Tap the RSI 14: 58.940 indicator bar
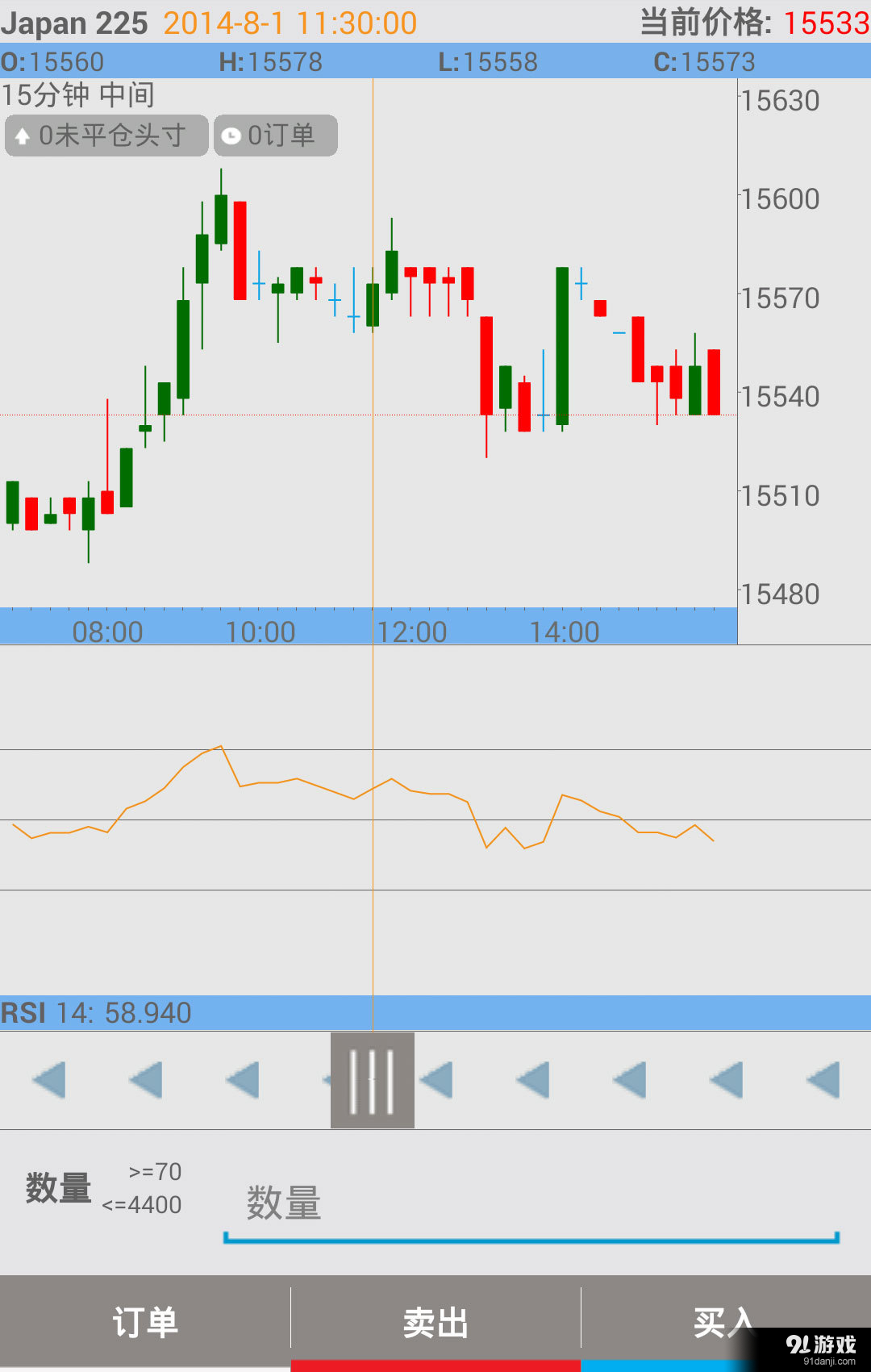This screenshot has height=1372, width=871. tap(435, 1013)
